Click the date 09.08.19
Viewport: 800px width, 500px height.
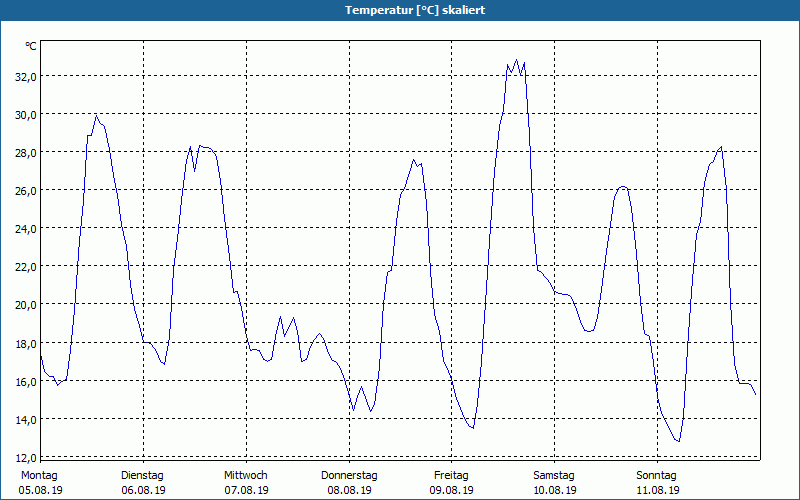pos(452,490)
